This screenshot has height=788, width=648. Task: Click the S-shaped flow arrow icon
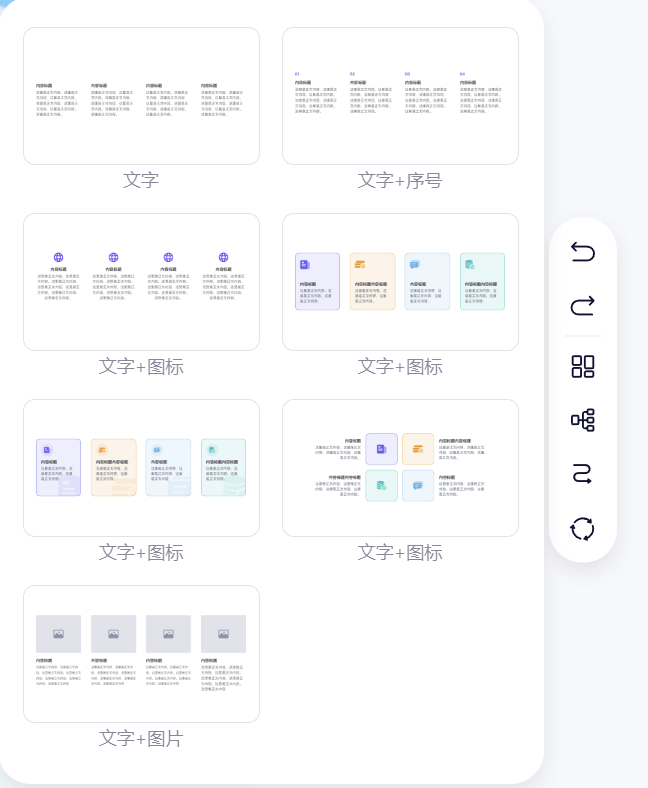pyautogui.click(x=583, y=474)
